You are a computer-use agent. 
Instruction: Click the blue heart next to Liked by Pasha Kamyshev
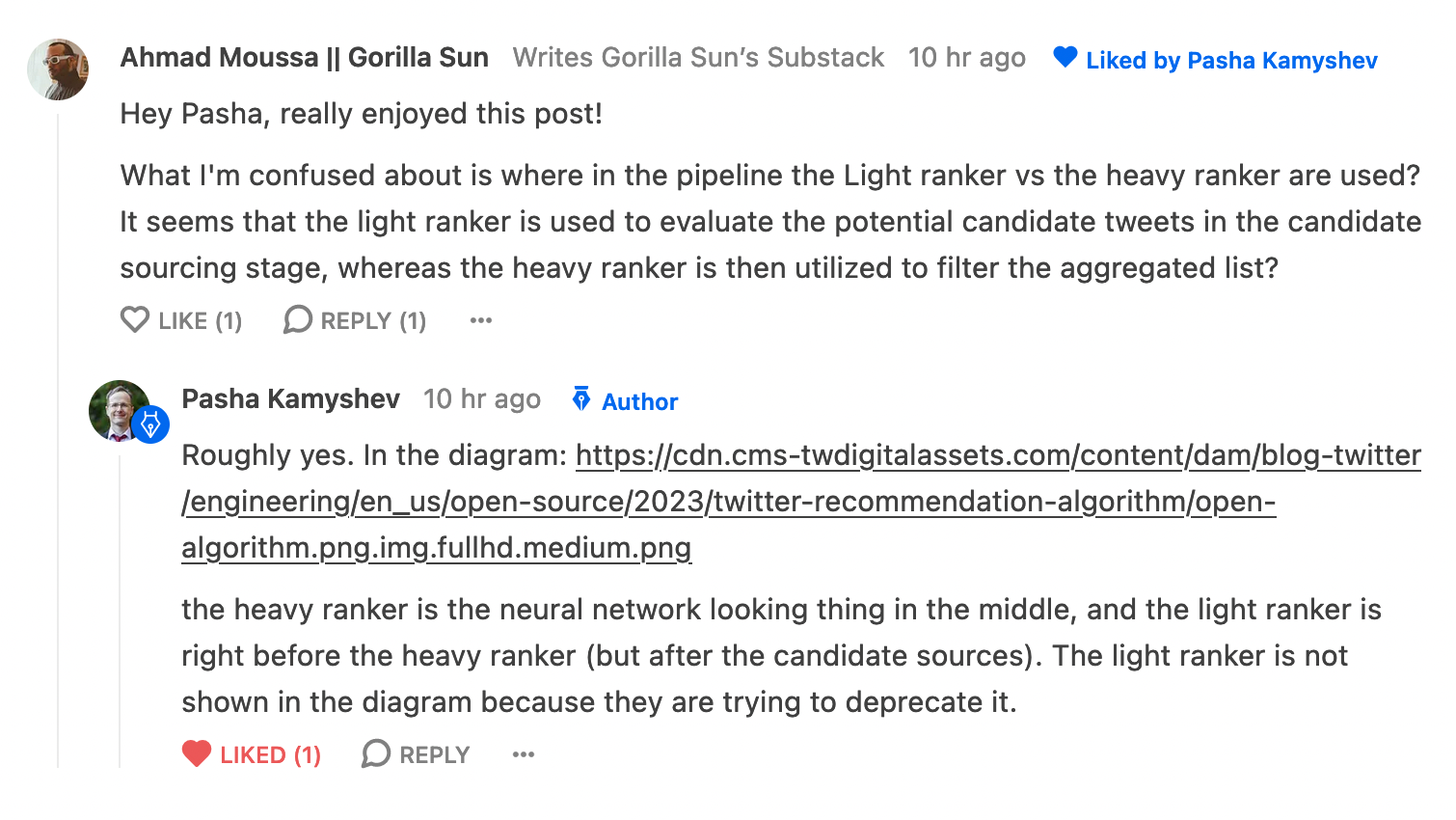click(1065, 58)
